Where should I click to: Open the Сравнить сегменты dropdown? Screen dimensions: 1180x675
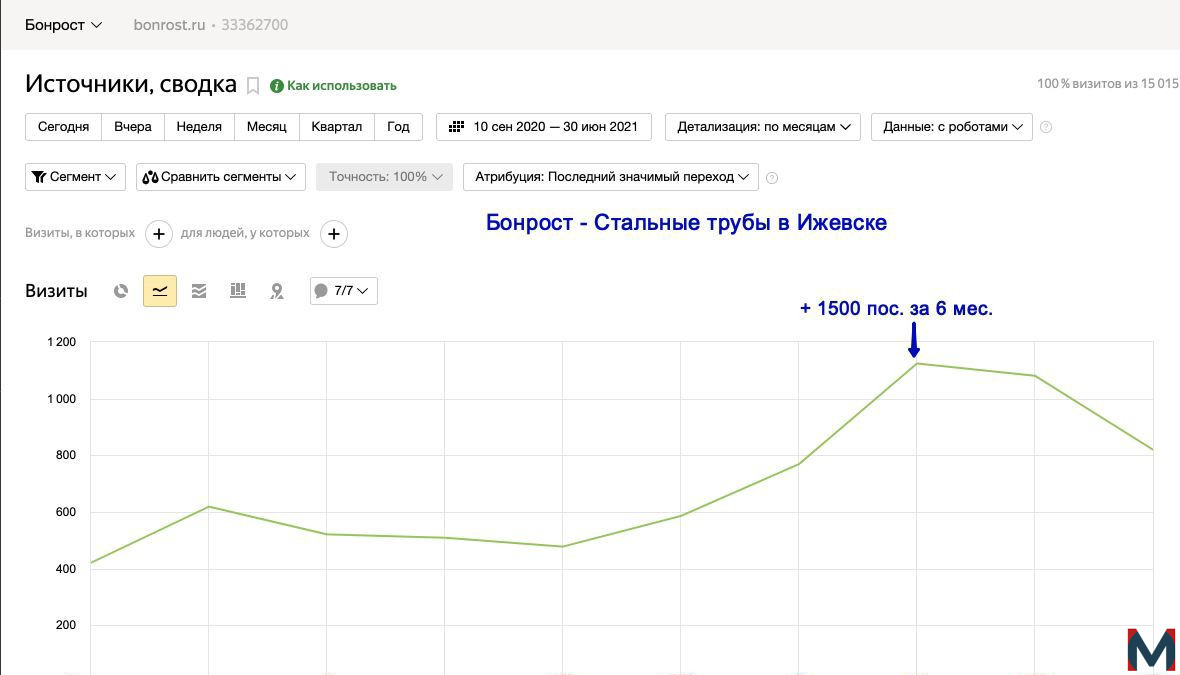[220, 177]
